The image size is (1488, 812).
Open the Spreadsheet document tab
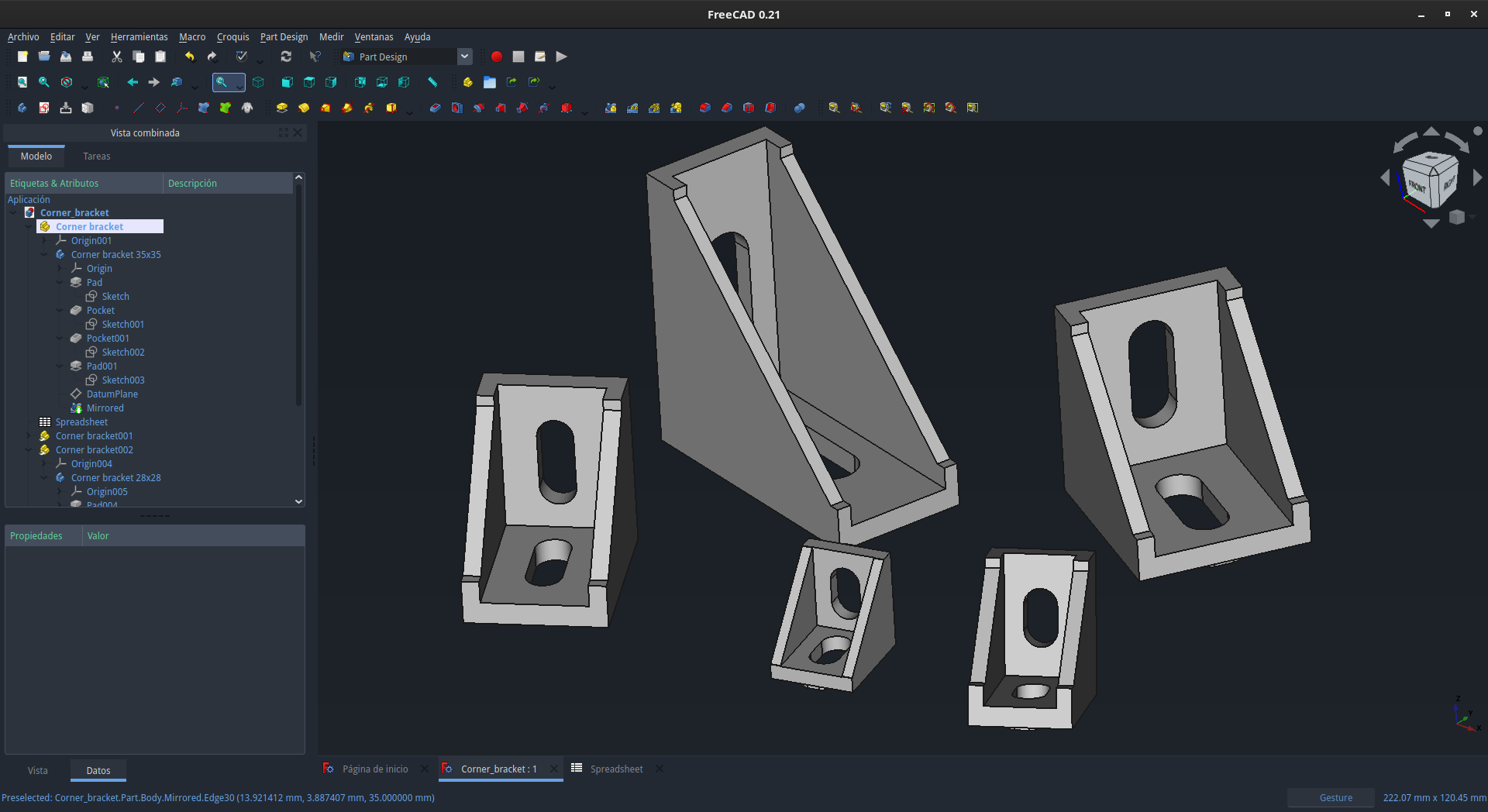617,769
